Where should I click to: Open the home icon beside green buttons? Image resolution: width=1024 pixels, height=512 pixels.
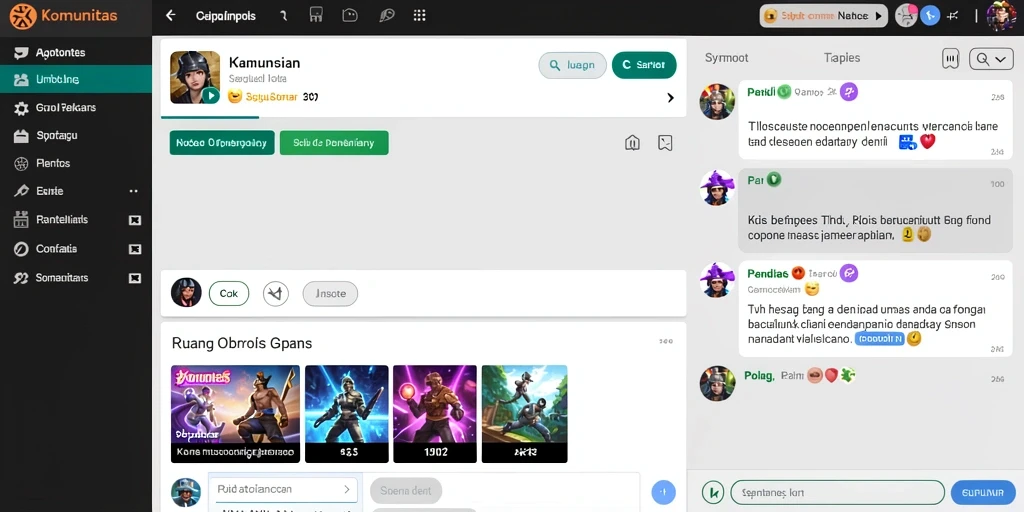(x=632, y=142)
